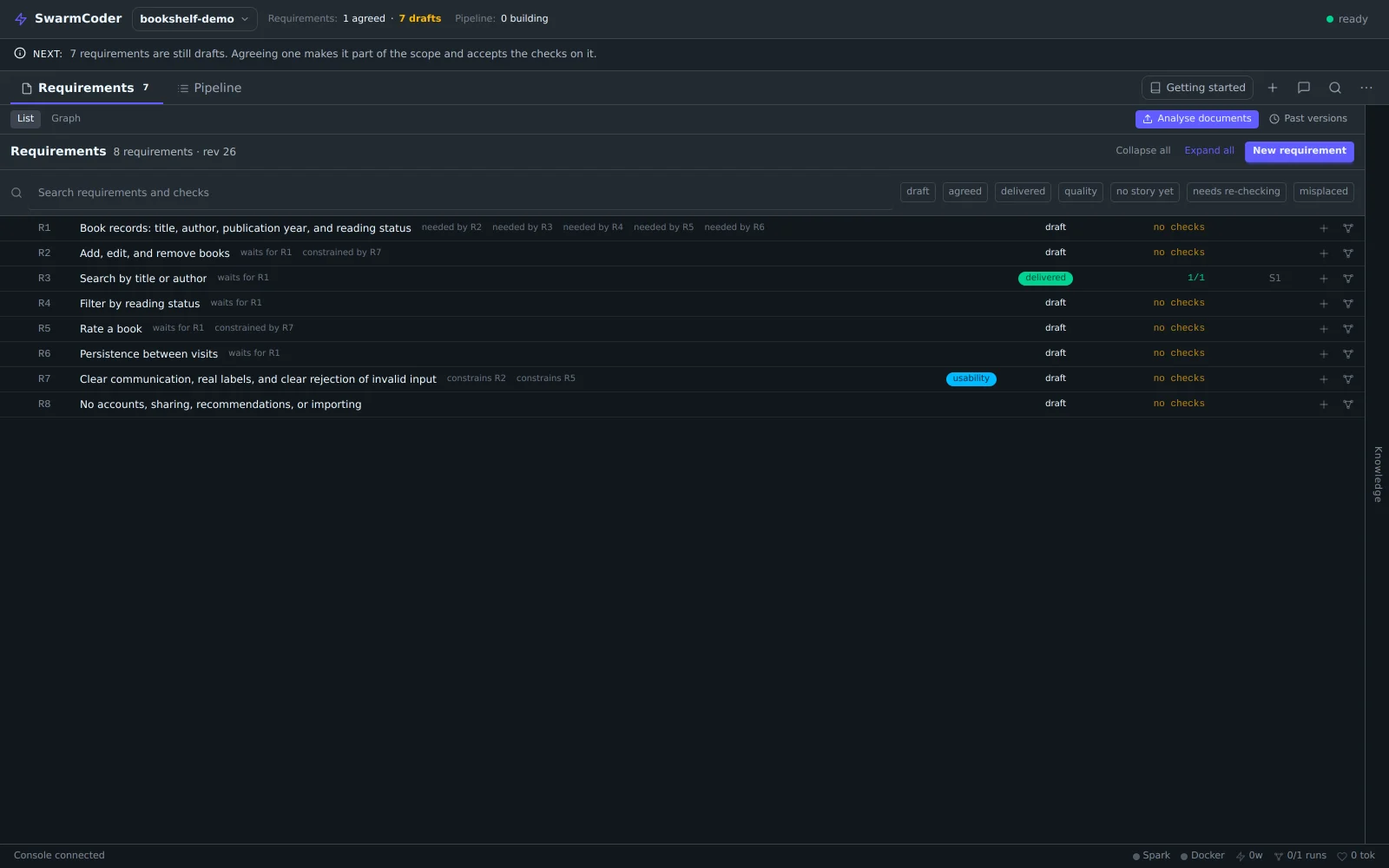Click Expand all requirements
The width and height of the screenshot is (1389, 868).
click(1209, 151)
